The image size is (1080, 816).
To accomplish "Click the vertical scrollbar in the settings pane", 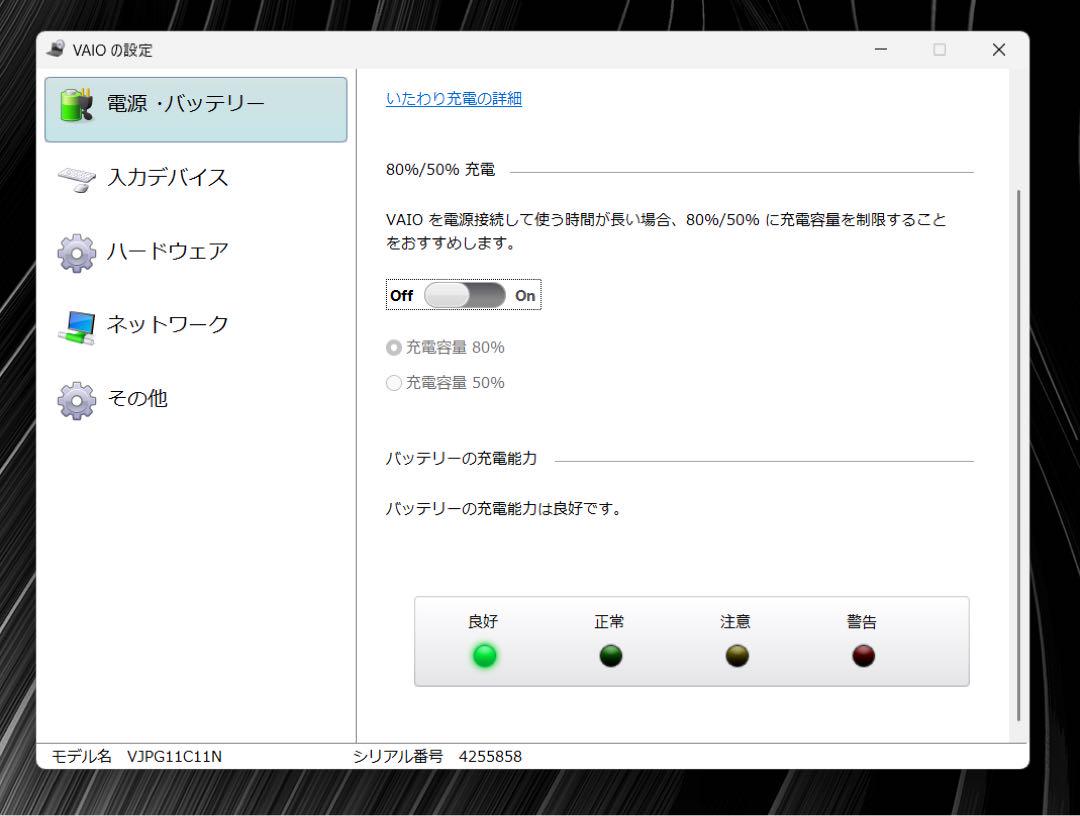I will [x=1019, y=454].
